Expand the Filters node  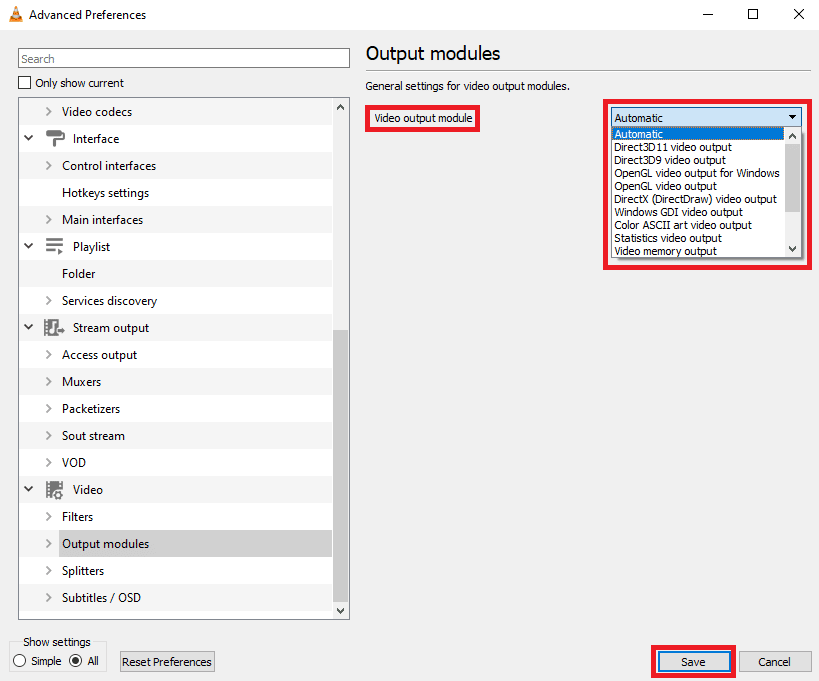[49, 516]
